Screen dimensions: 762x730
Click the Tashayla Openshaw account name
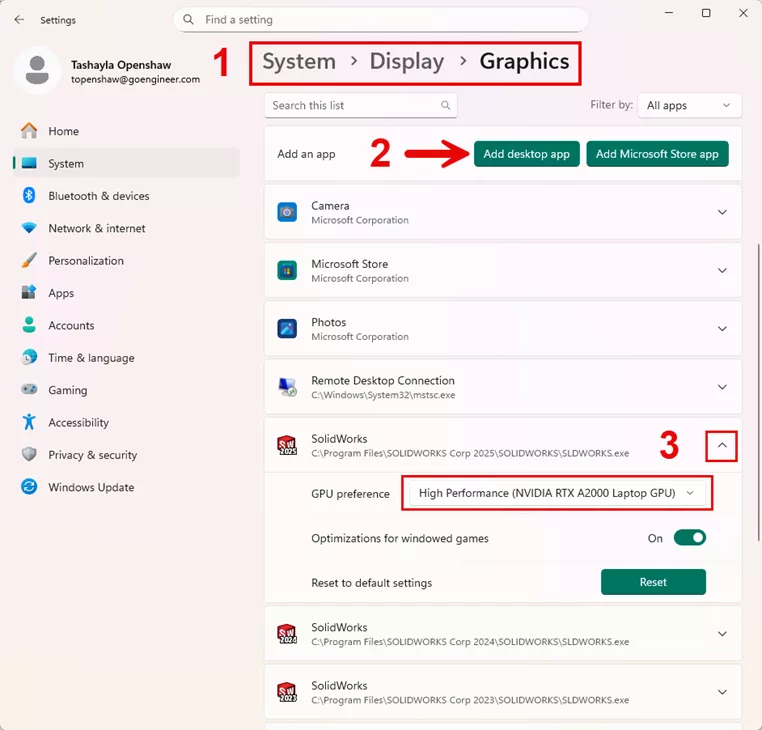121,65
